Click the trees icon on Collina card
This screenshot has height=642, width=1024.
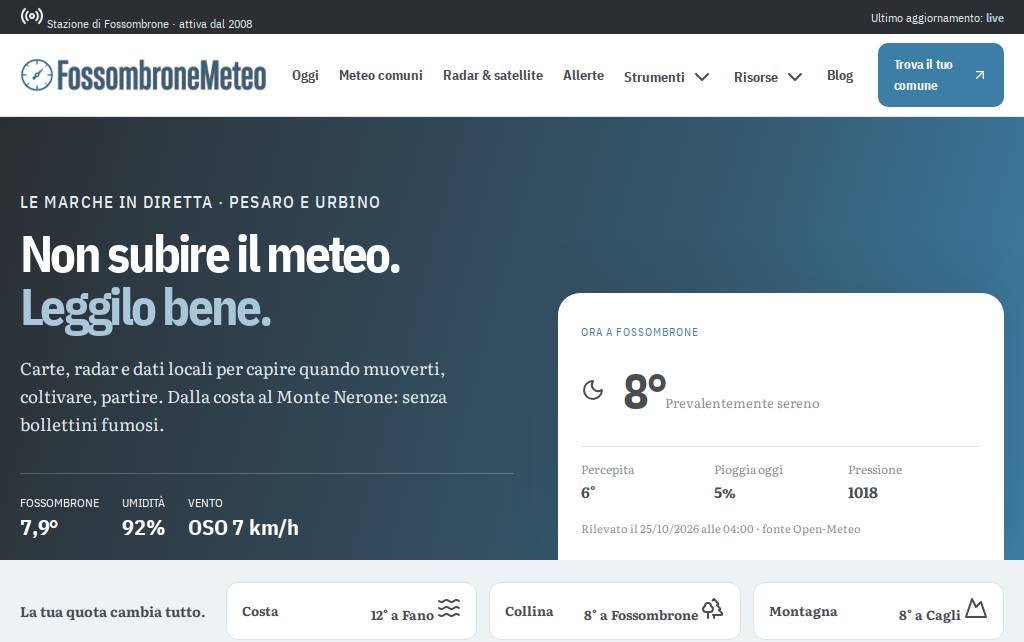coord(712,608)
